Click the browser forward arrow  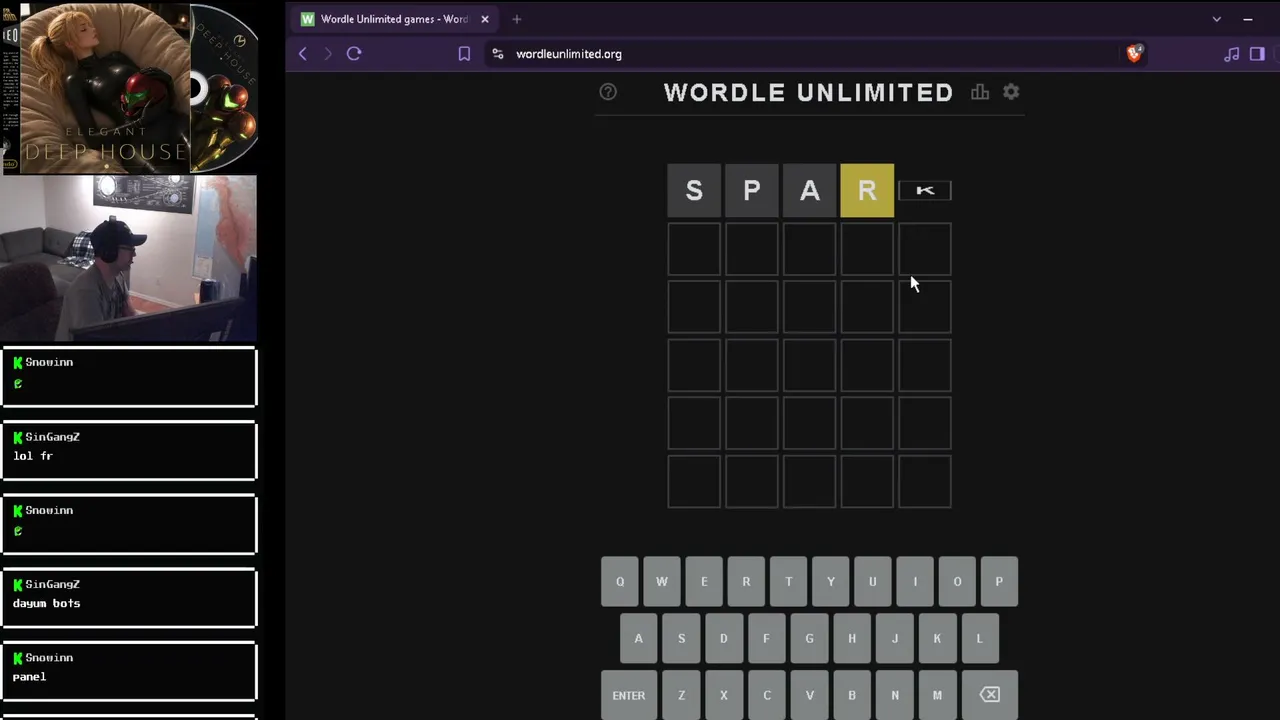(327, 54)
